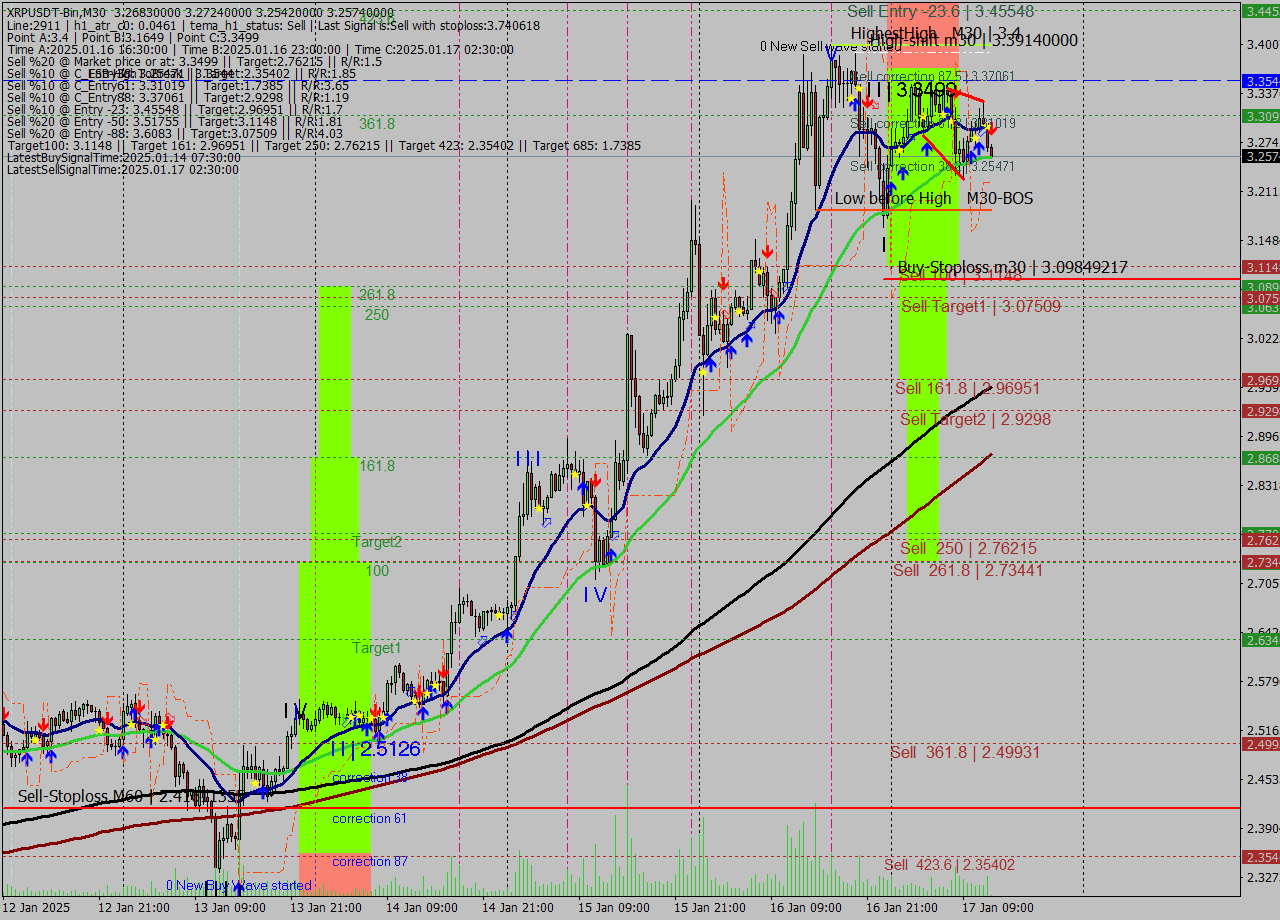
Task: Click the 'Sell Target1 | 3.07509' label
Action: (980, 306)
